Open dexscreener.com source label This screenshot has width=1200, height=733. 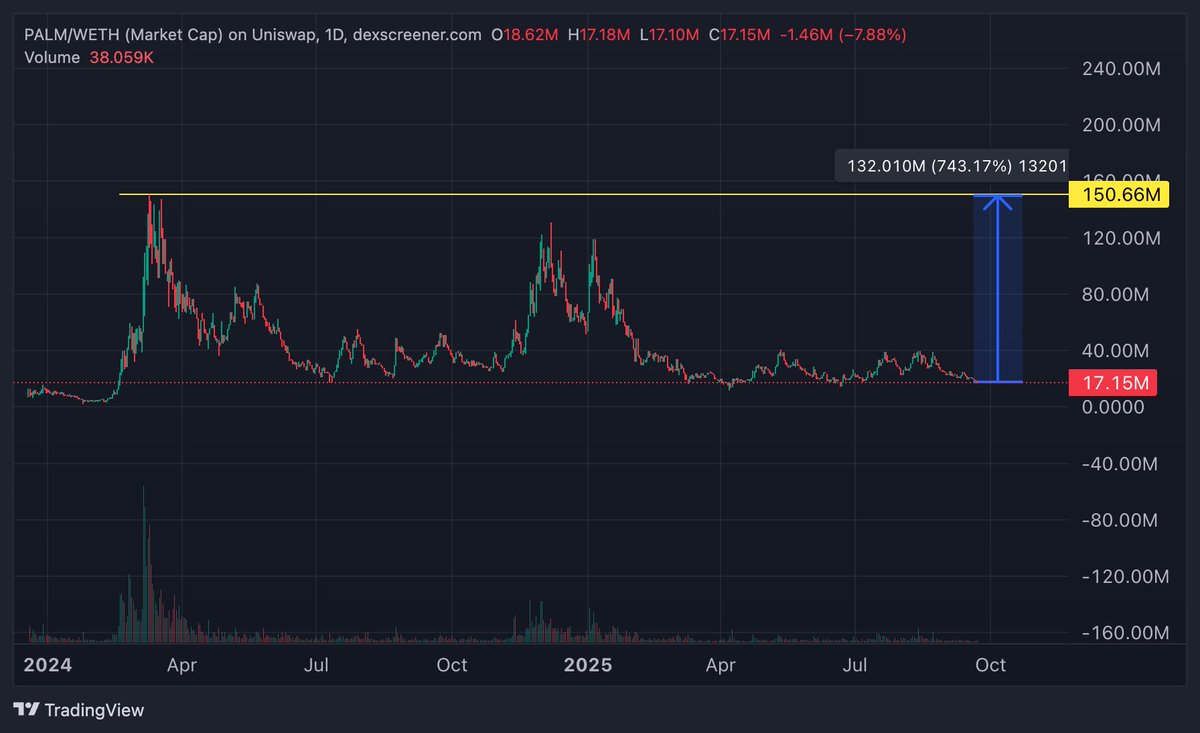coord(415,33)
